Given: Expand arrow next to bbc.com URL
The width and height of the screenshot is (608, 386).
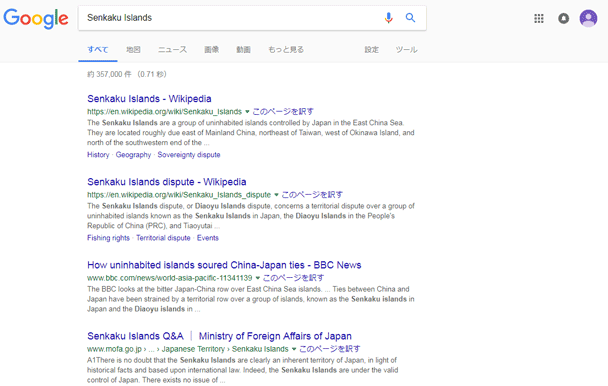Looking at the screenshot, I should point(257,278).
